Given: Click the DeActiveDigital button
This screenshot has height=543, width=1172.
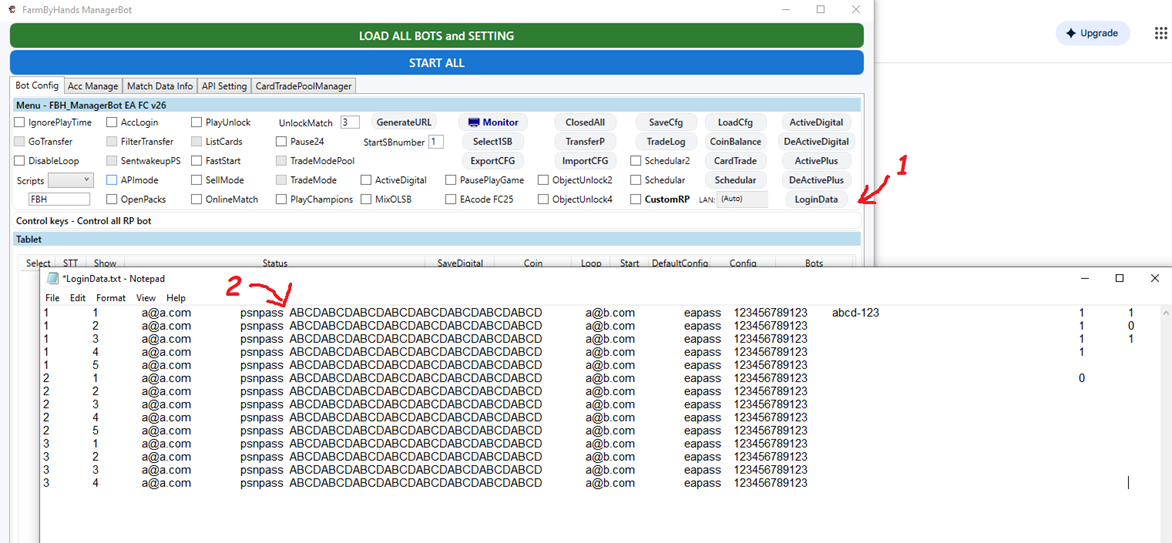Looking at the screenshot, I should pos(816,141).
